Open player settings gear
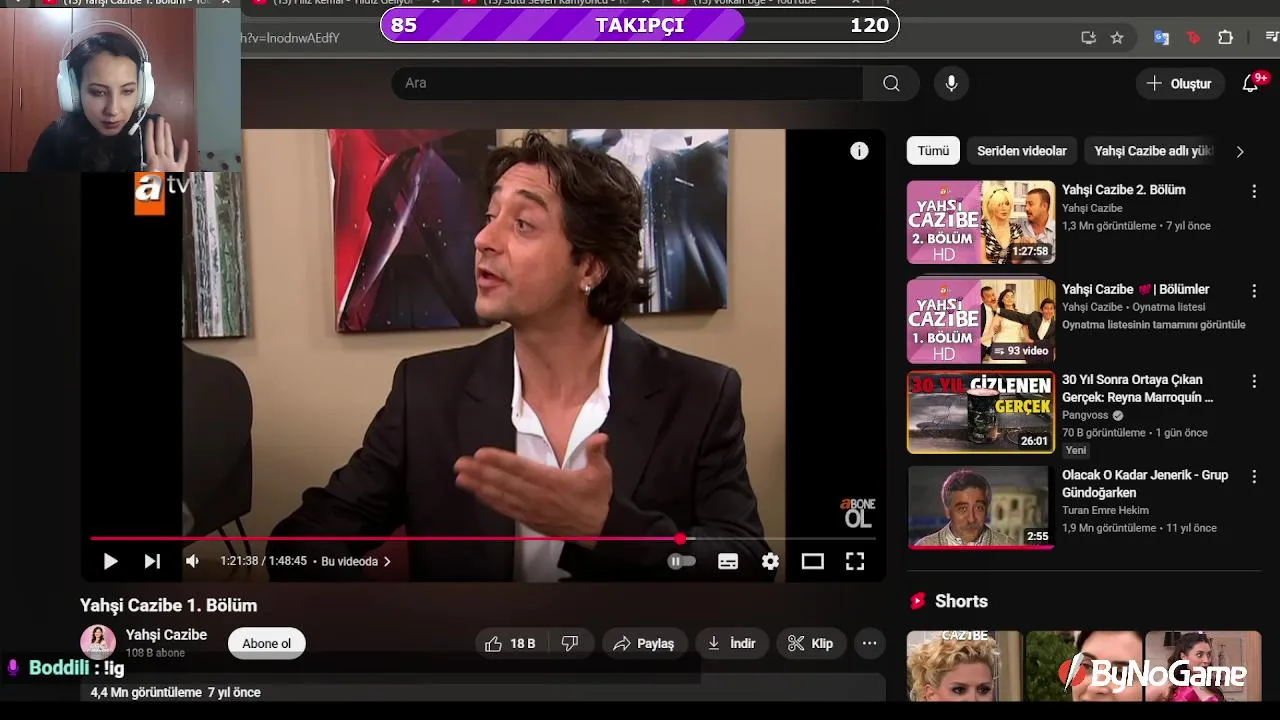1280x720 pixels. pyautogui.click(x=770, y=561)
